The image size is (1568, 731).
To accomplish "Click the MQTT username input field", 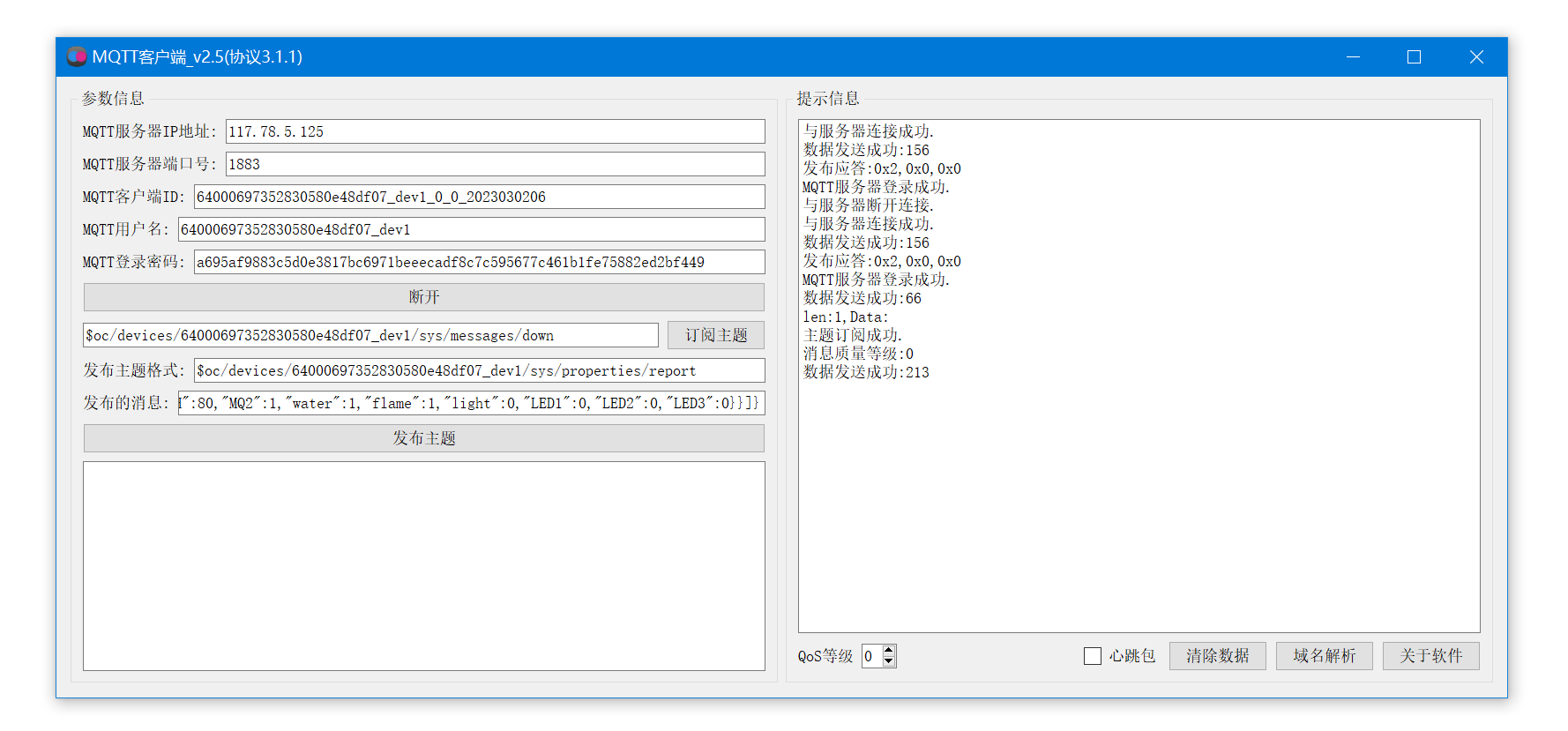I will (x=471, y=229).
